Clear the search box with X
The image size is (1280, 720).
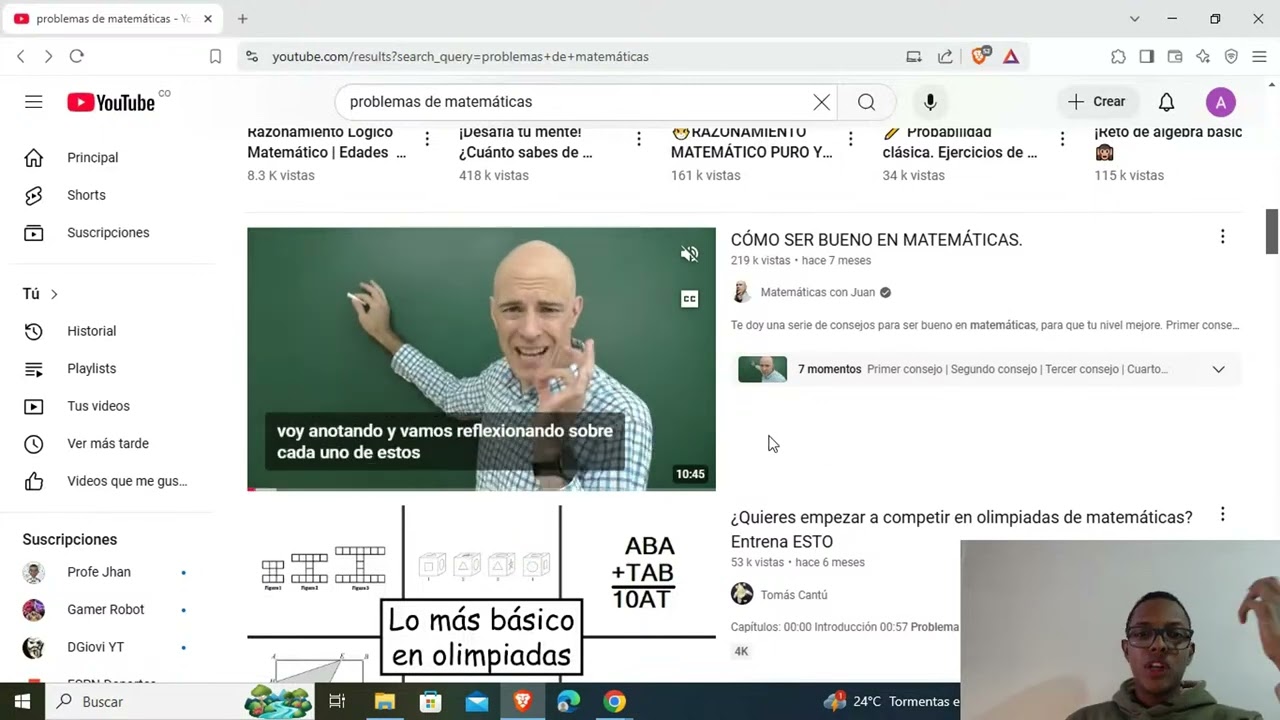(821, 102)
